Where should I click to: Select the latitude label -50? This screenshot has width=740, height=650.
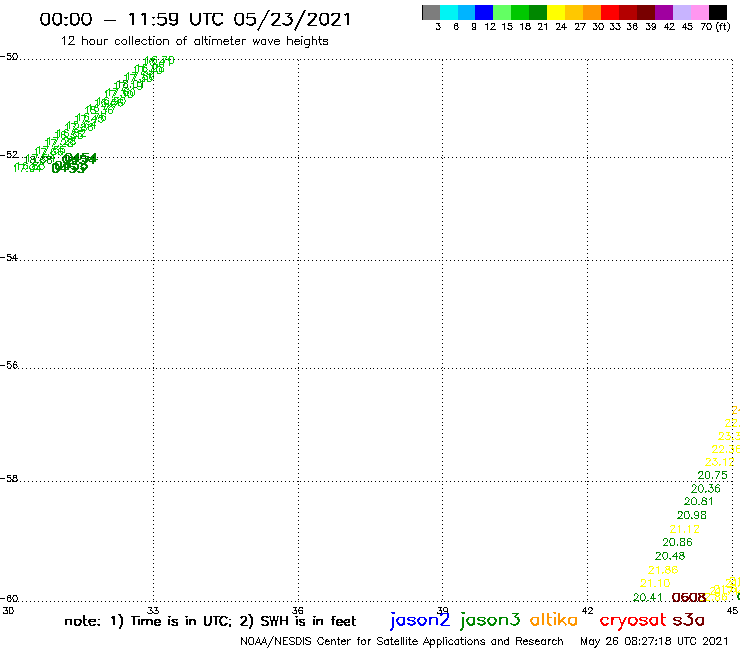(x=9, y=57)
